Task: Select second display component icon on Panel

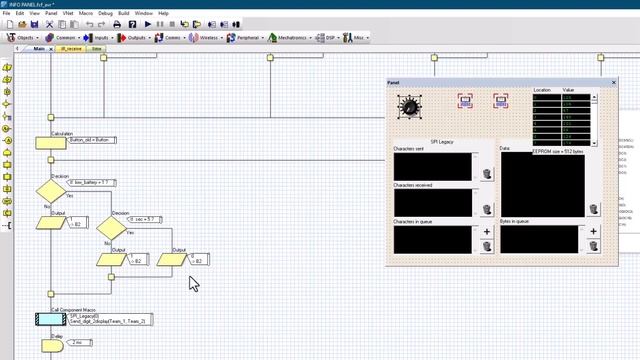Action: pyautogui.click(x=500, y=101)
